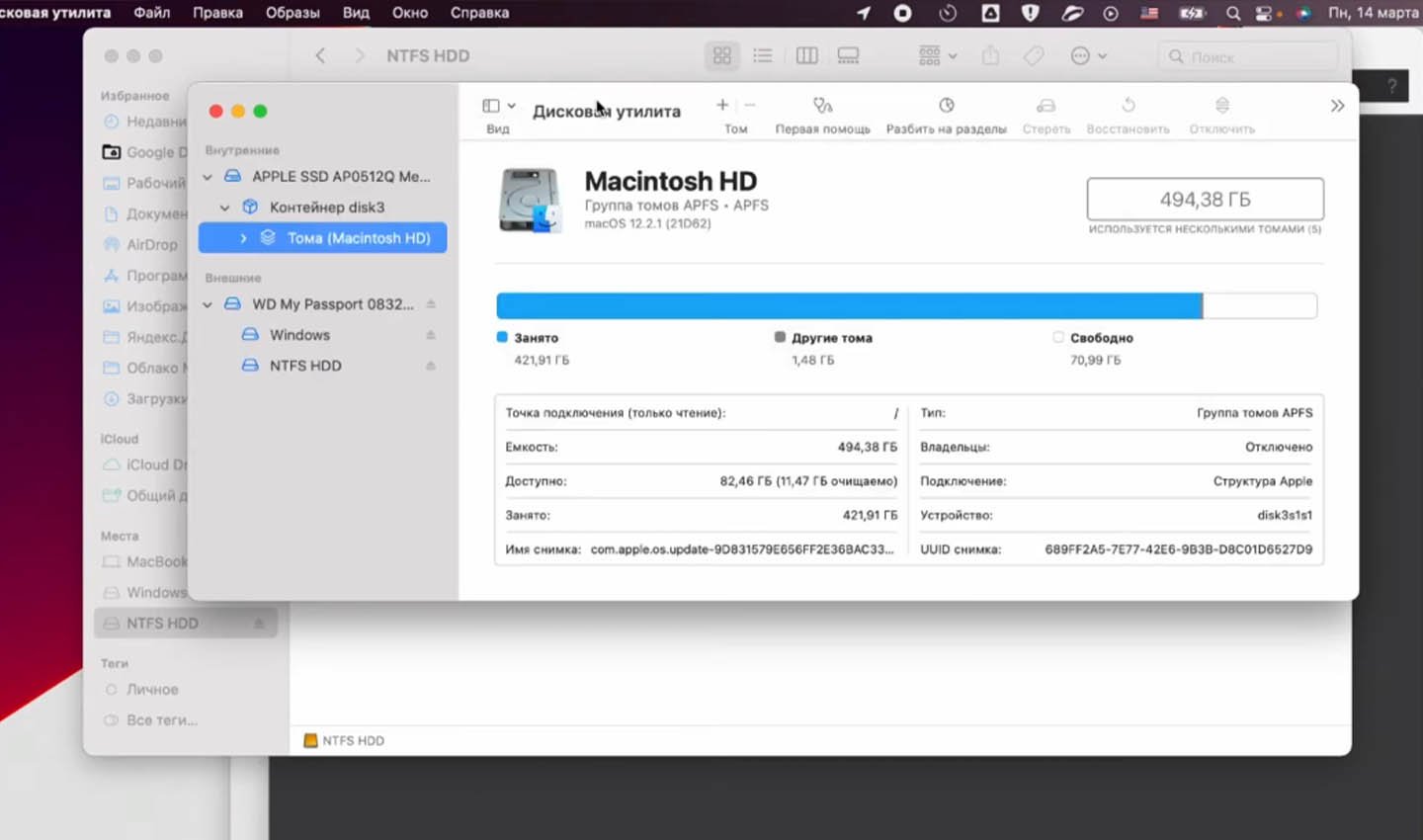Click the disk3s1s1 device value
Viewport: 1423px width, 840px height.
tap(1285, 515)
